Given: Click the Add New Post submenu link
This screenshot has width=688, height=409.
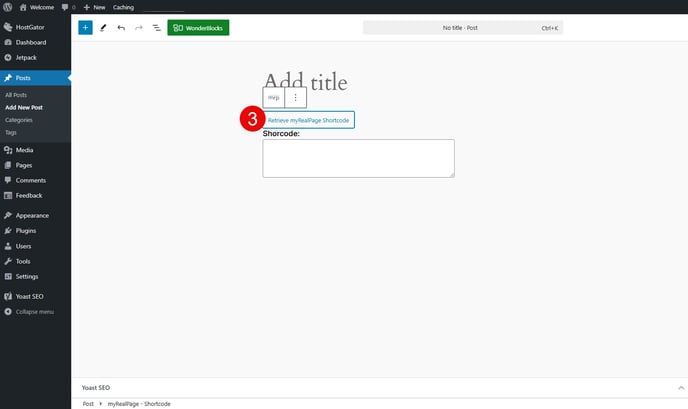Looking at the screenshot, I should tap(24, 108).
